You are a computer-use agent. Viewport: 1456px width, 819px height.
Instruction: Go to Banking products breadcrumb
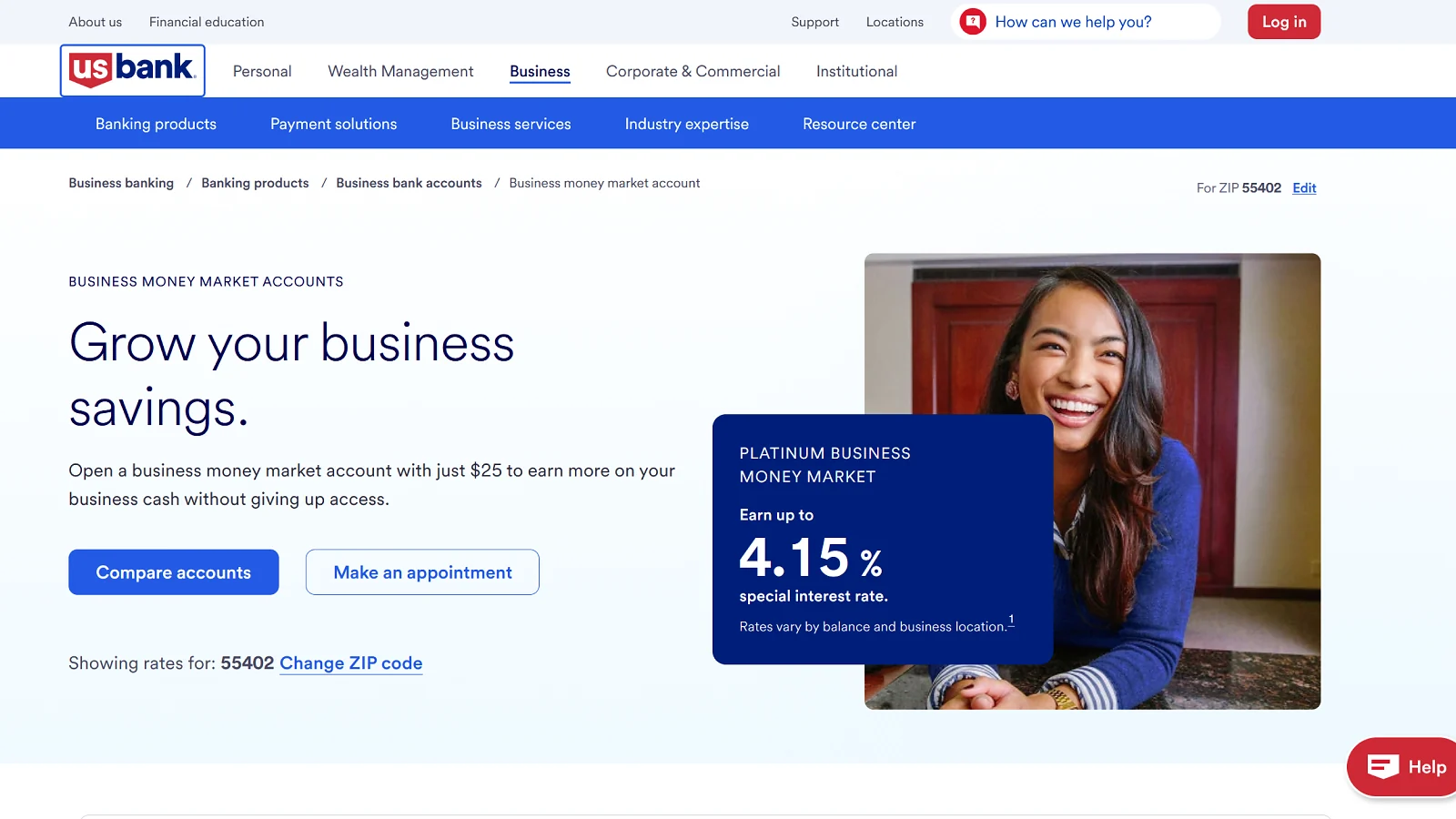point(255,183)
